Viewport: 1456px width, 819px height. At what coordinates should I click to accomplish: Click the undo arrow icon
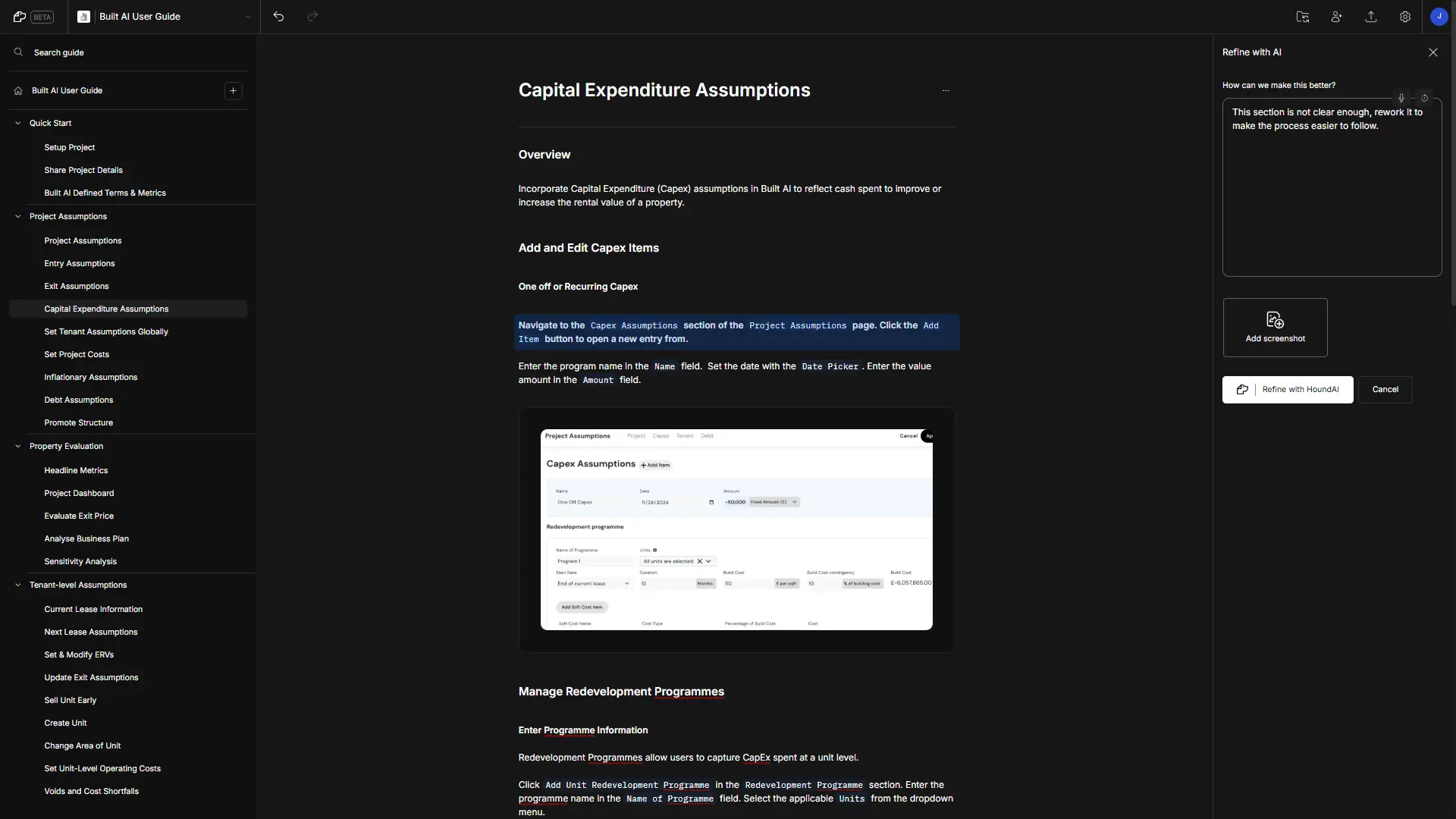(x=277, y=17)
